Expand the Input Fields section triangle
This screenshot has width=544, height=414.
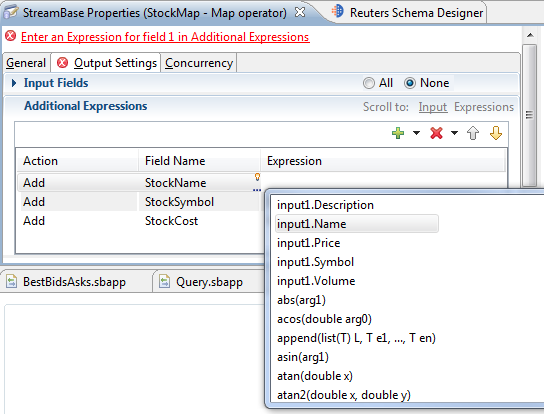[x=14, y=83]
